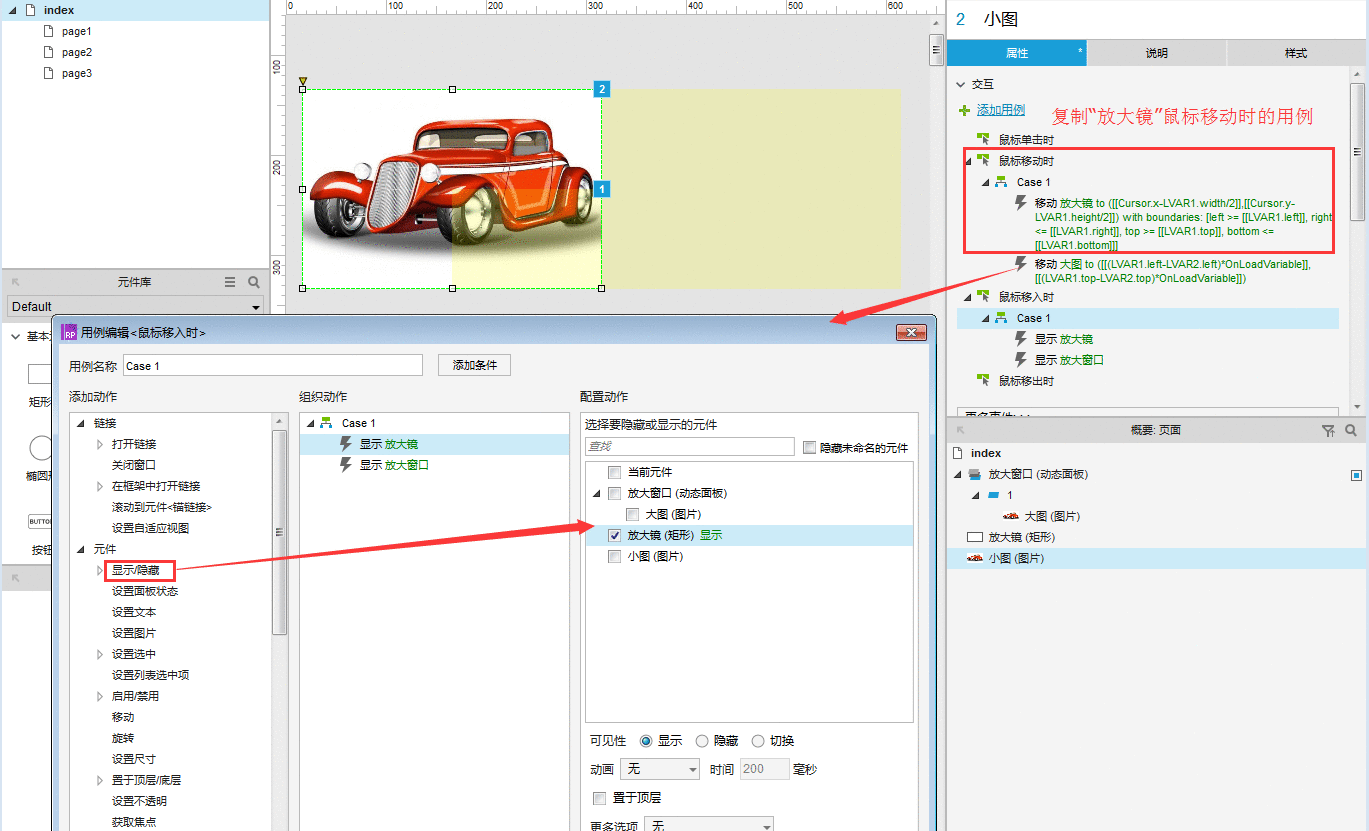The image size is (1369, 831).
Task: Click the index page icon in sitemap
Action: [x=29, y=10]
